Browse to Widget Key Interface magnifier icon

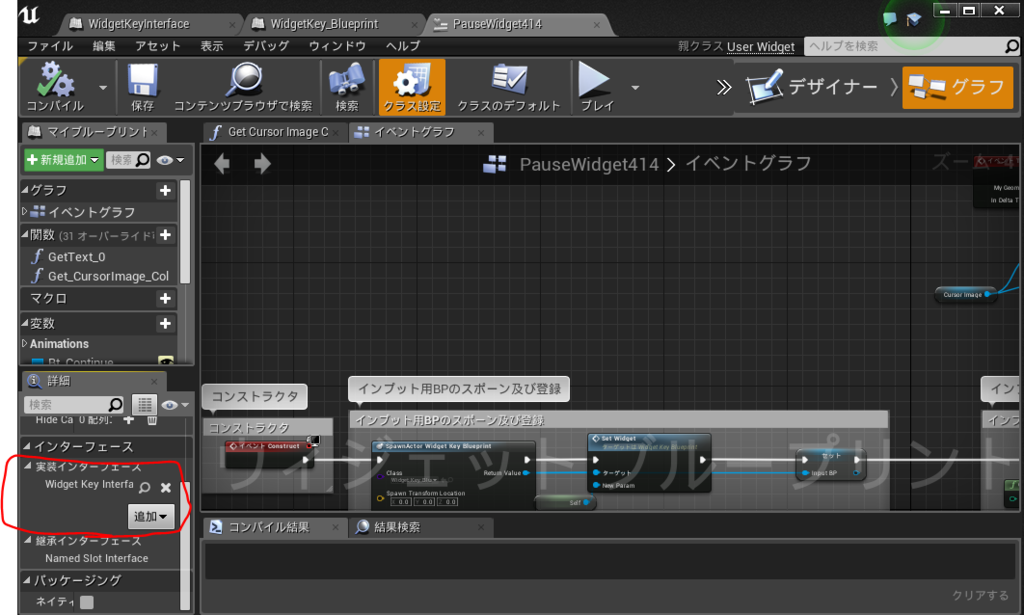pos(145,487)
